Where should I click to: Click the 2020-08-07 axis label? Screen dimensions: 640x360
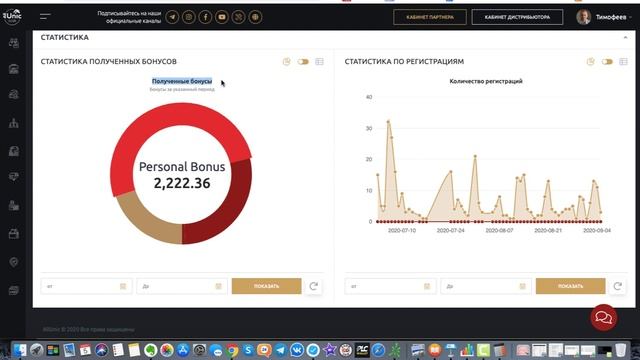tap(499, 231)
